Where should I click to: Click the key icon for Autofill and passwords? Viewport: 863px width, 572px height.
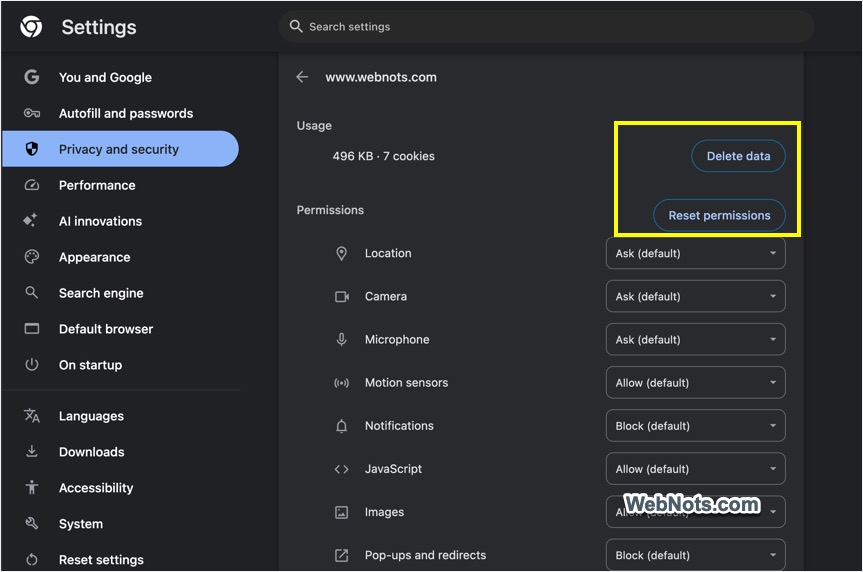click(x=31, y=113)
